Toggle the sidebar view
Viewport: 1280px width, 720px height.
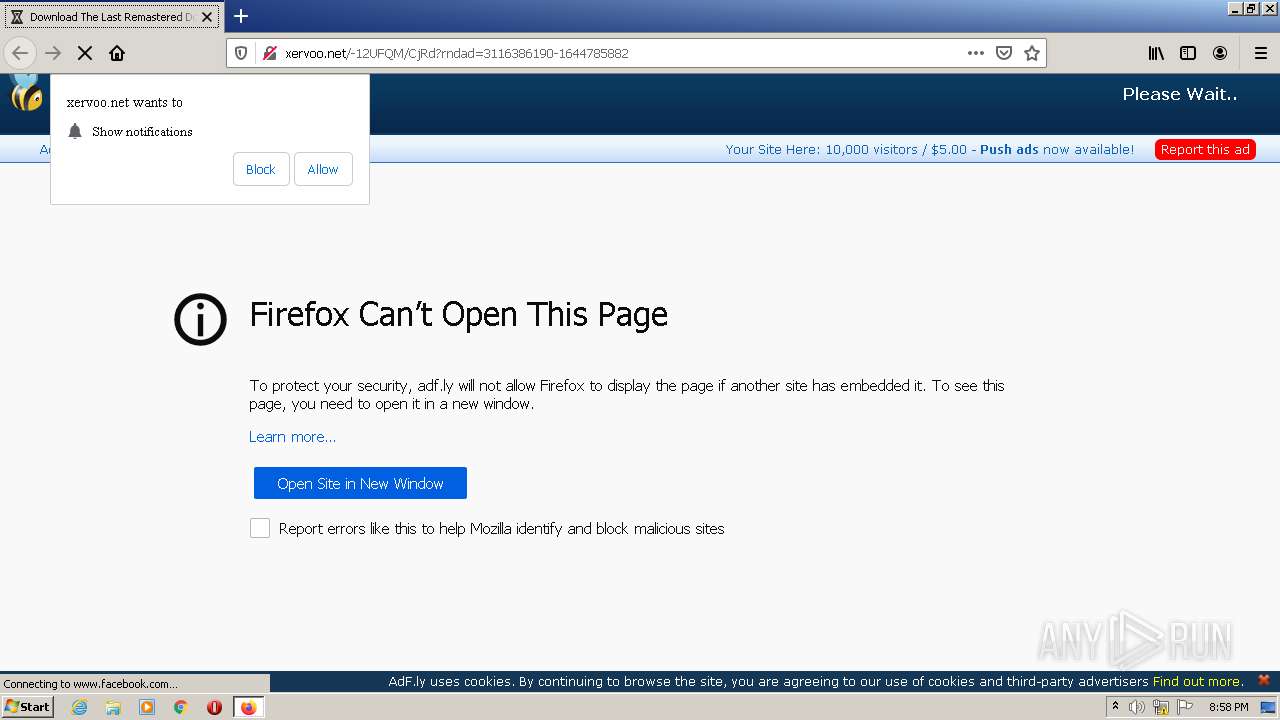coord(1188,53)
